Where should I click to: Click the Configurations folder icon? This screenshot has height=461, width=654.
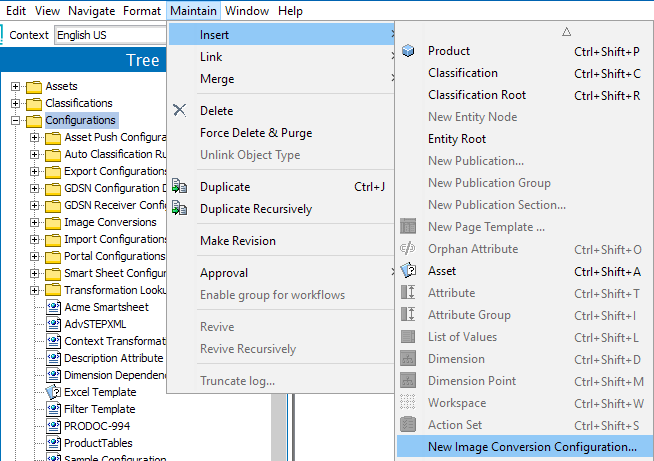[34, 121]
